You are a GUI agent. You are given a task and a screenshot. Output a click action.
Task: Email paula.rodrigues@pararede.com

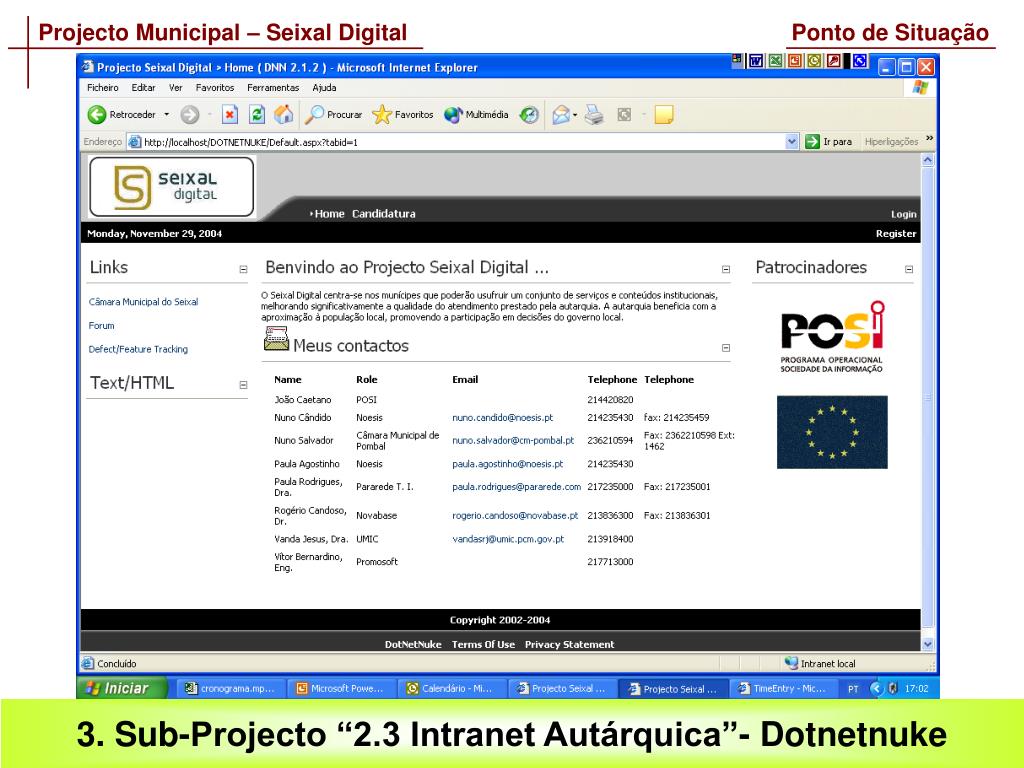pos(516,487)
